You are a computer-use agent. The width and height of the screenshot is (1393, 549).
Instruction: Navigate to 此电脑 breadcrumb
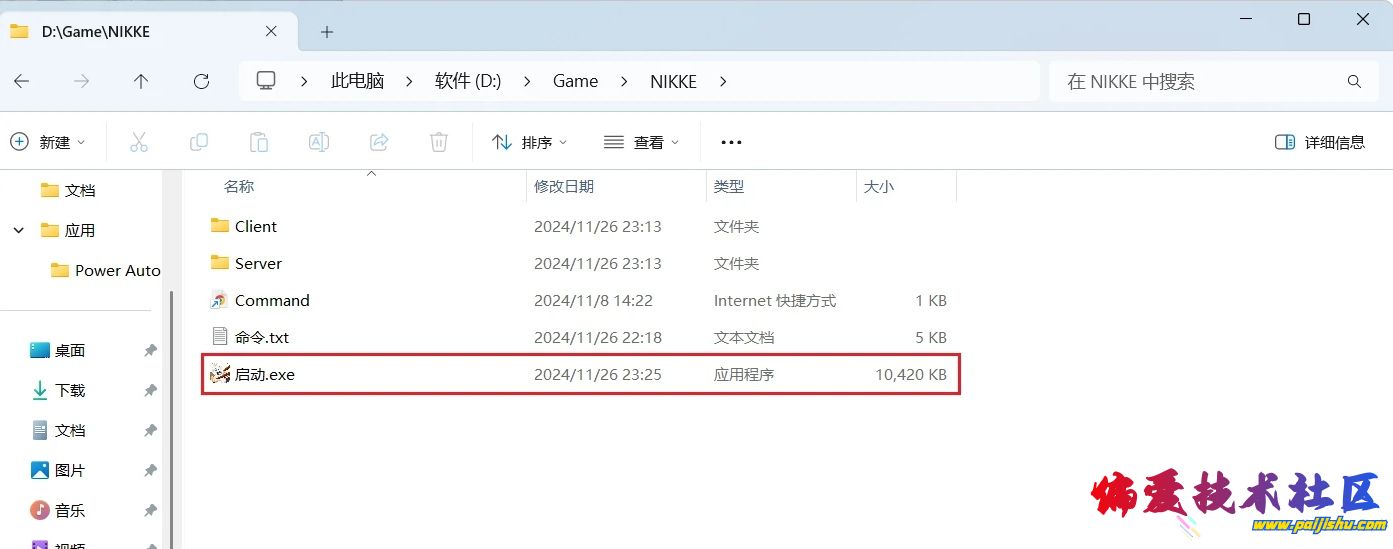tap(358, 81)
